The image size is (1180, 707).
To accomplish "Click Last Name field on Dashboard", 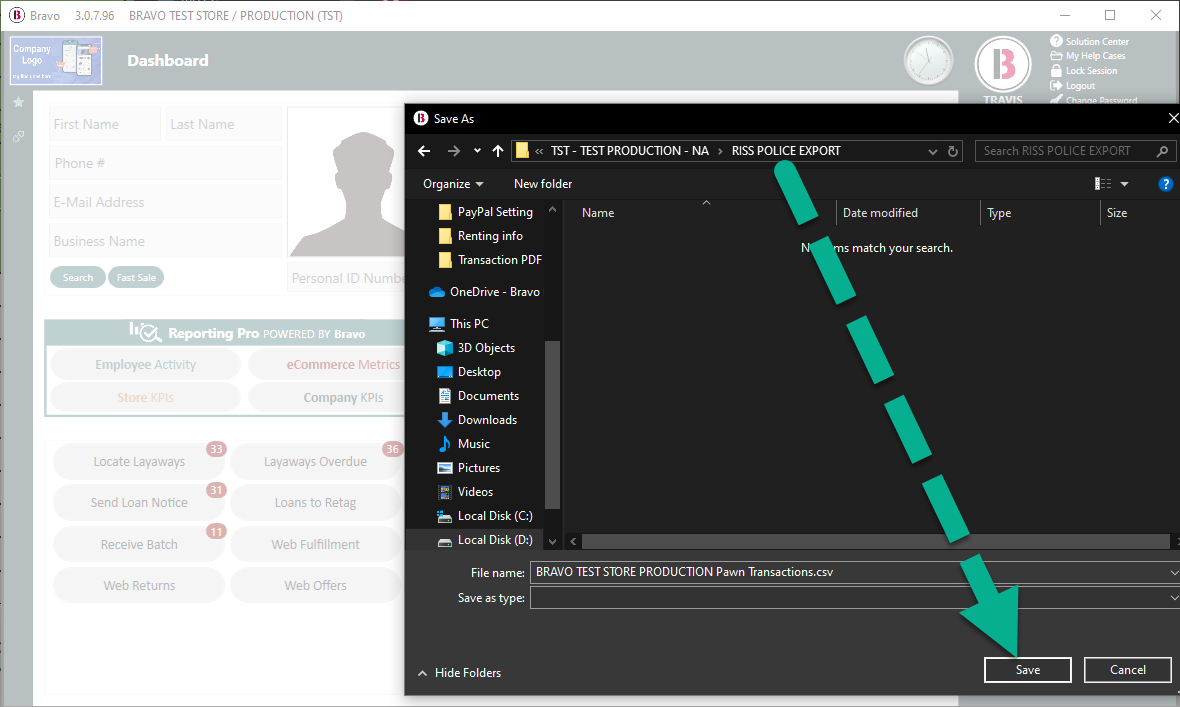I will (x=224, y=124).
